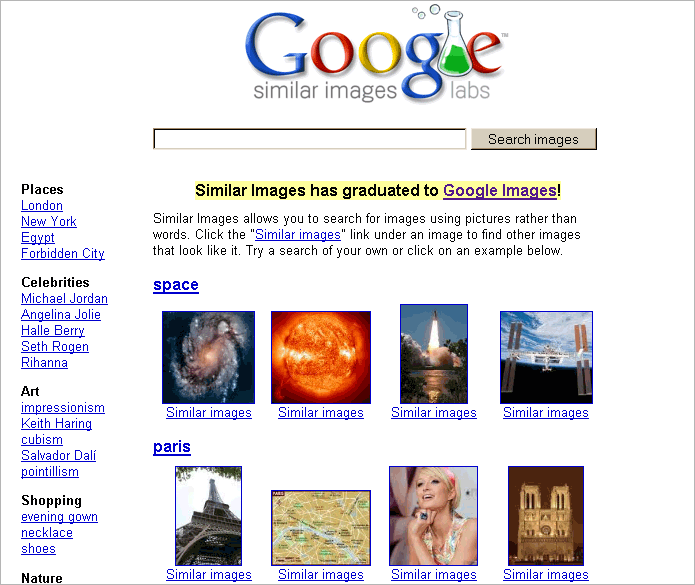The height and width of the screenshot is (585, 695).
Task: Open the Forbidden City link
Action: 63,254
